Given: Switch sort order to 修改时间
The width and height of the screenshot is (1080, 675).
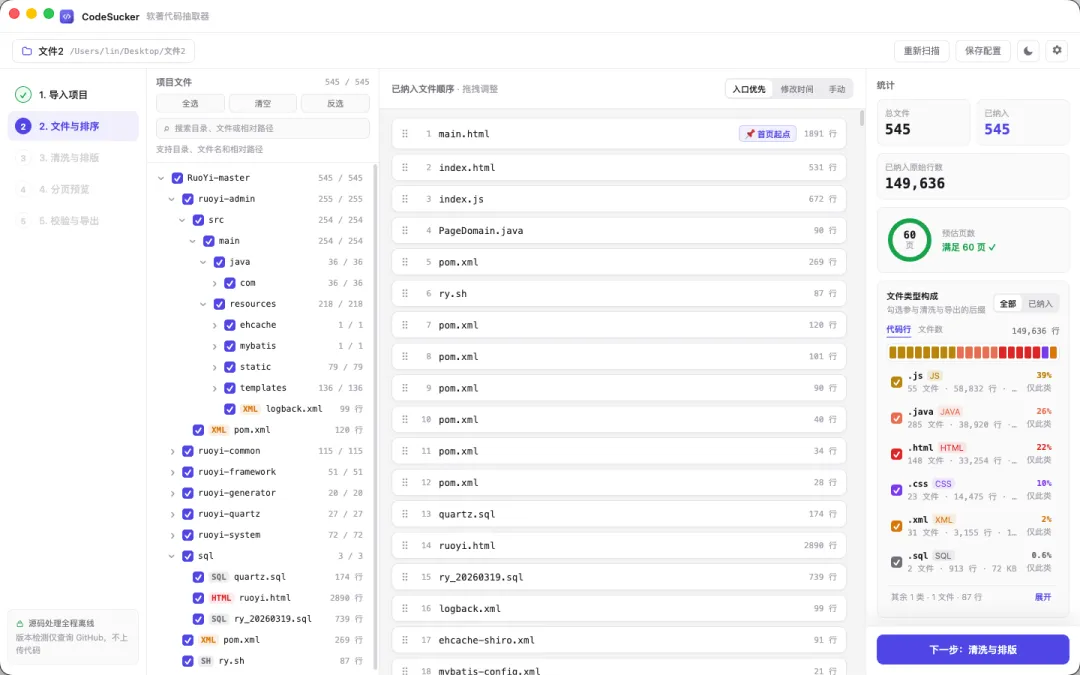Looking at the screenshot, I should (797, 89).
